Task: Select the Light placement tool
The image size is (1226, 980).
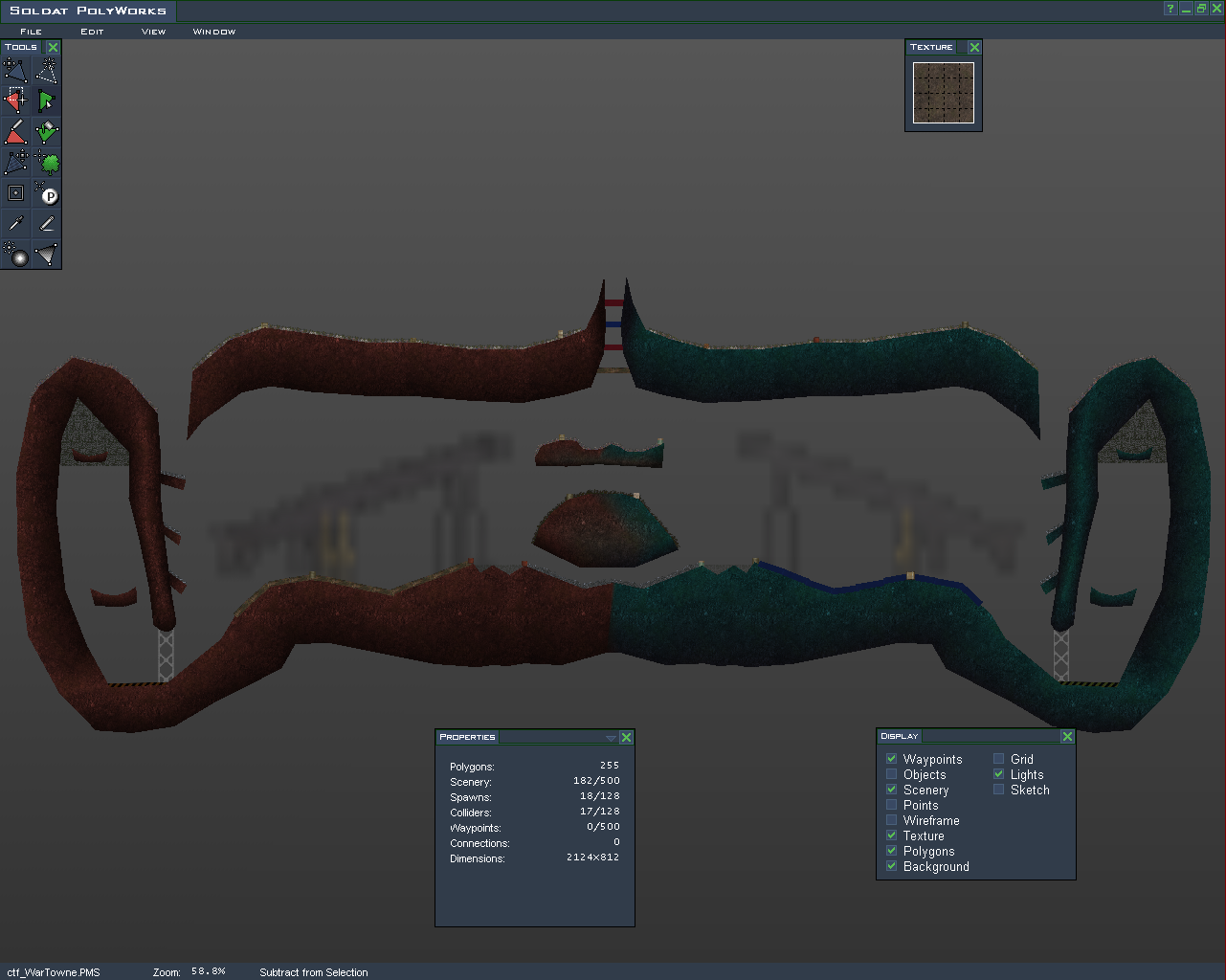Action: [x=15, y=255]
